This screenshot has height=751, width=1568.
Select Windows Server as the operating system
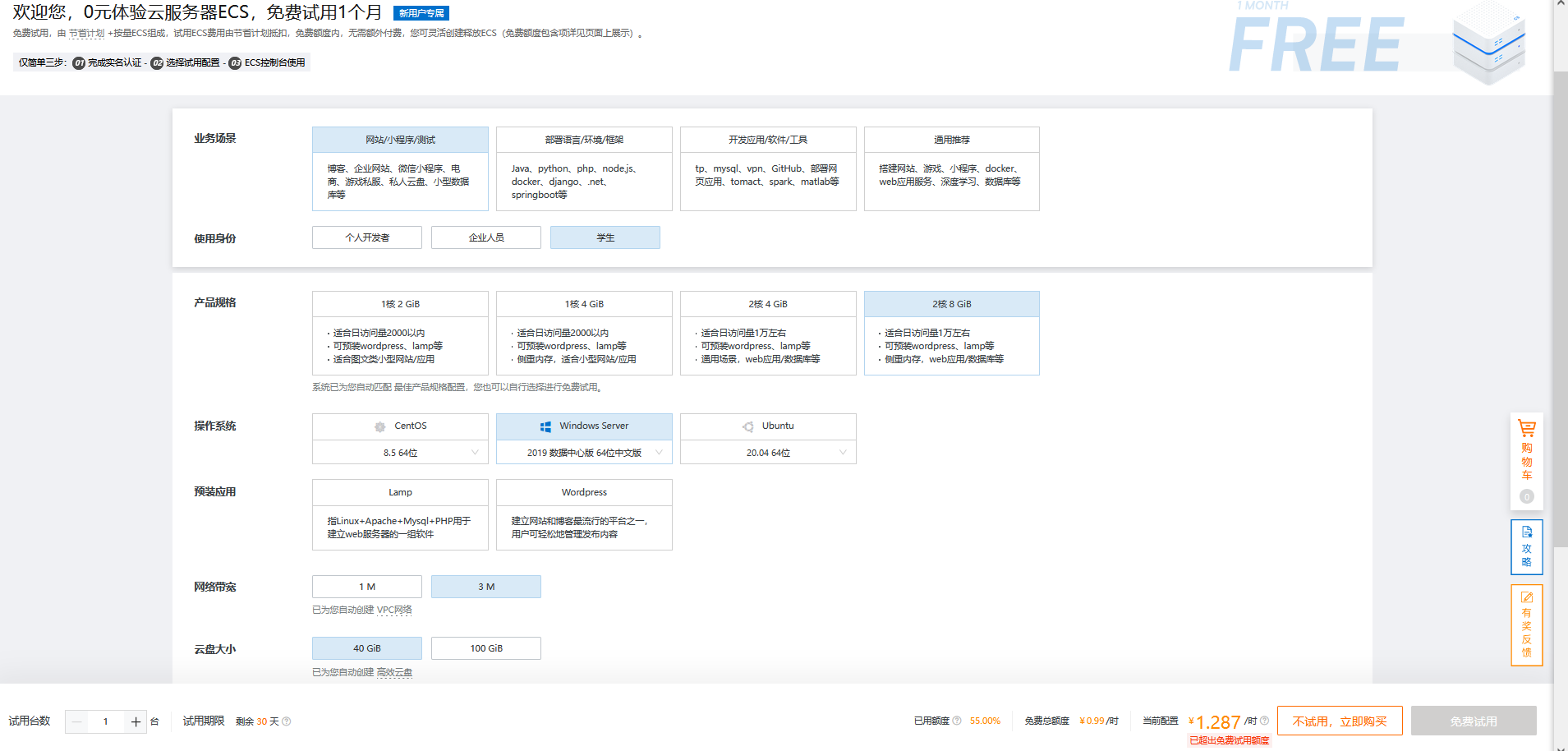click(584, 426)
